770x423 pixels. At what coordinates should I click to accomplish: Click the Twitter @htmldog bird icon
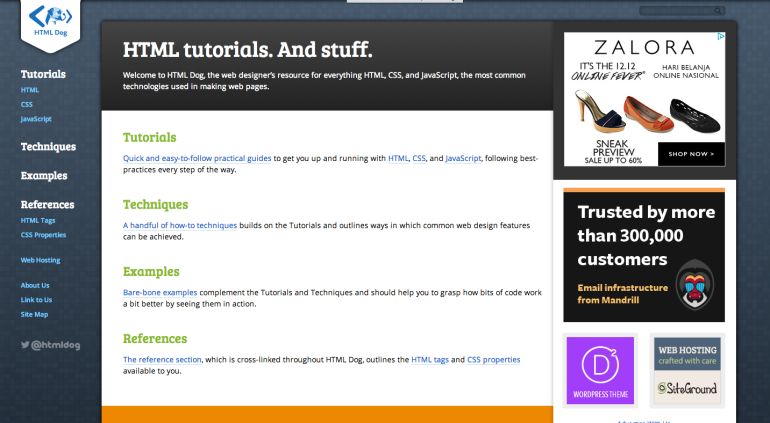pyautogui.click(x=25, y=345)
